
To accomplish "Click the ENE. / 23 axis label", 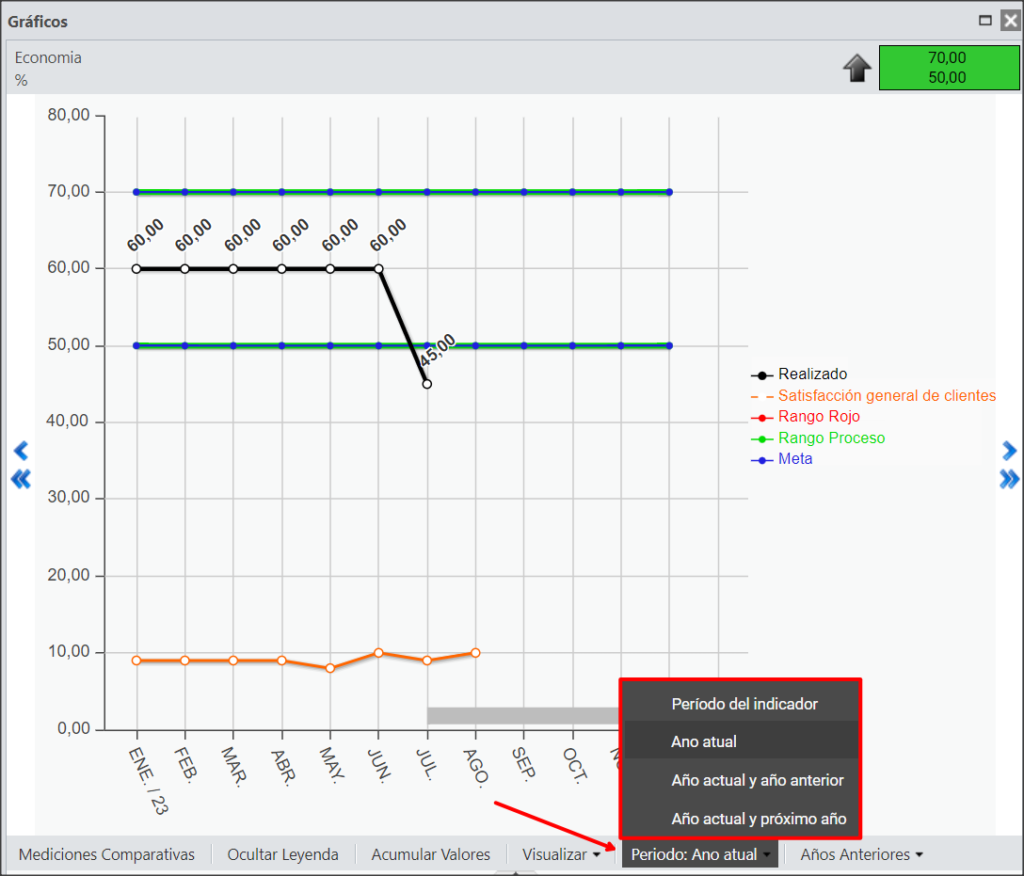I will (x=148, y=780).
